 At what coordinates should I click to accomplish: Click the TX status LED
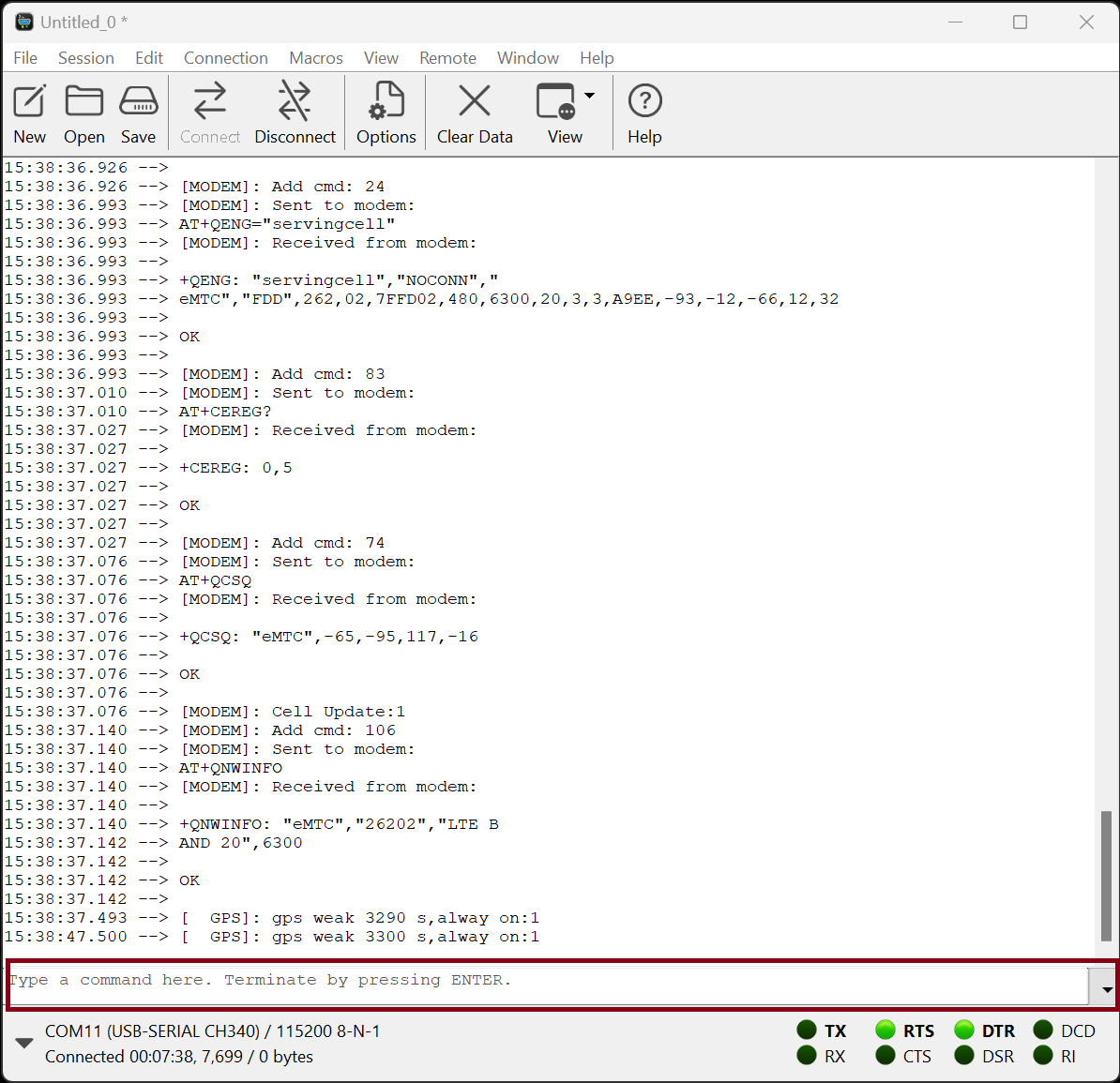point(807,1030)
